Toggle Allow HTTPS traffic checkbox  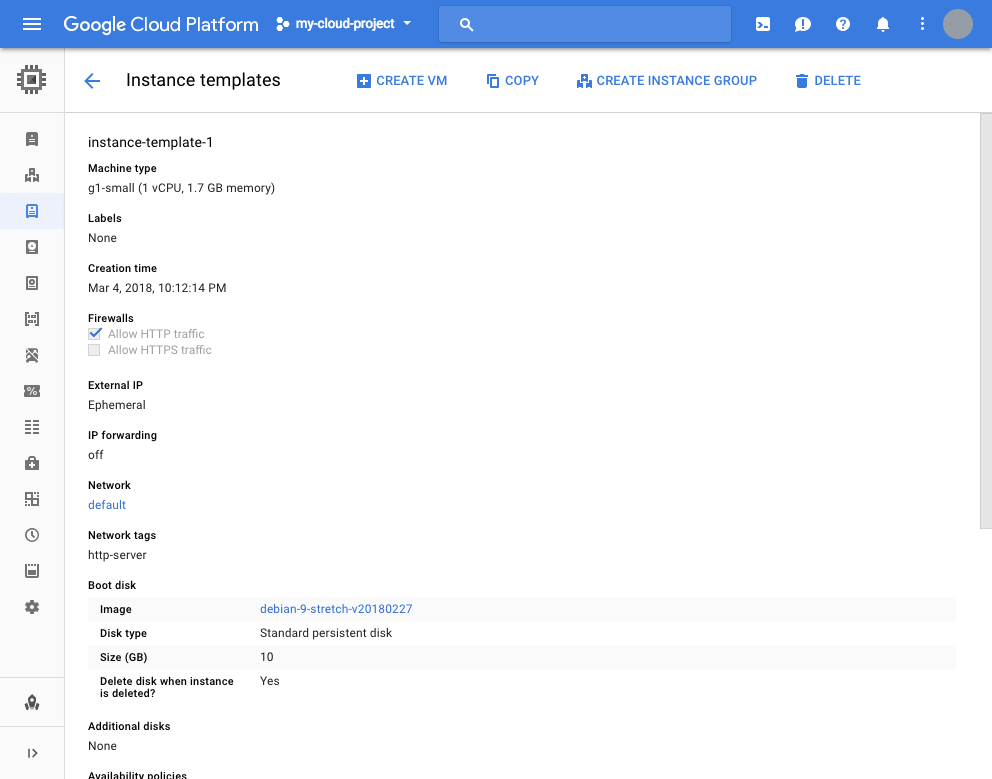94,350
